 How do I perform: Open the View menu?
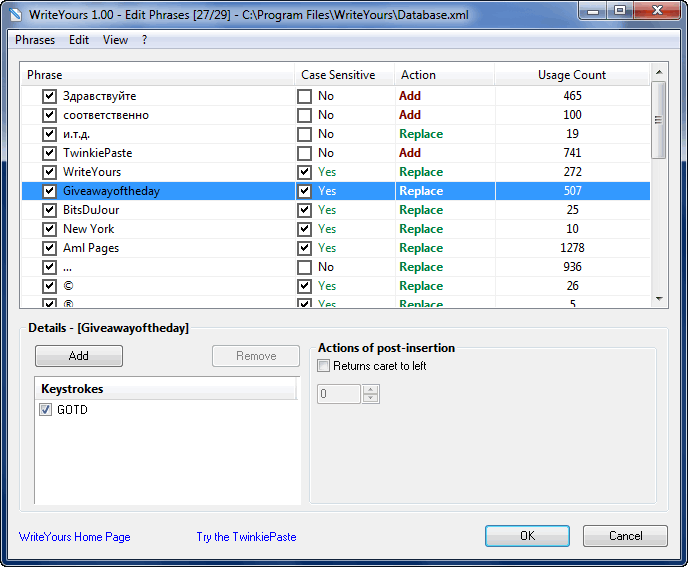(115, 40)
